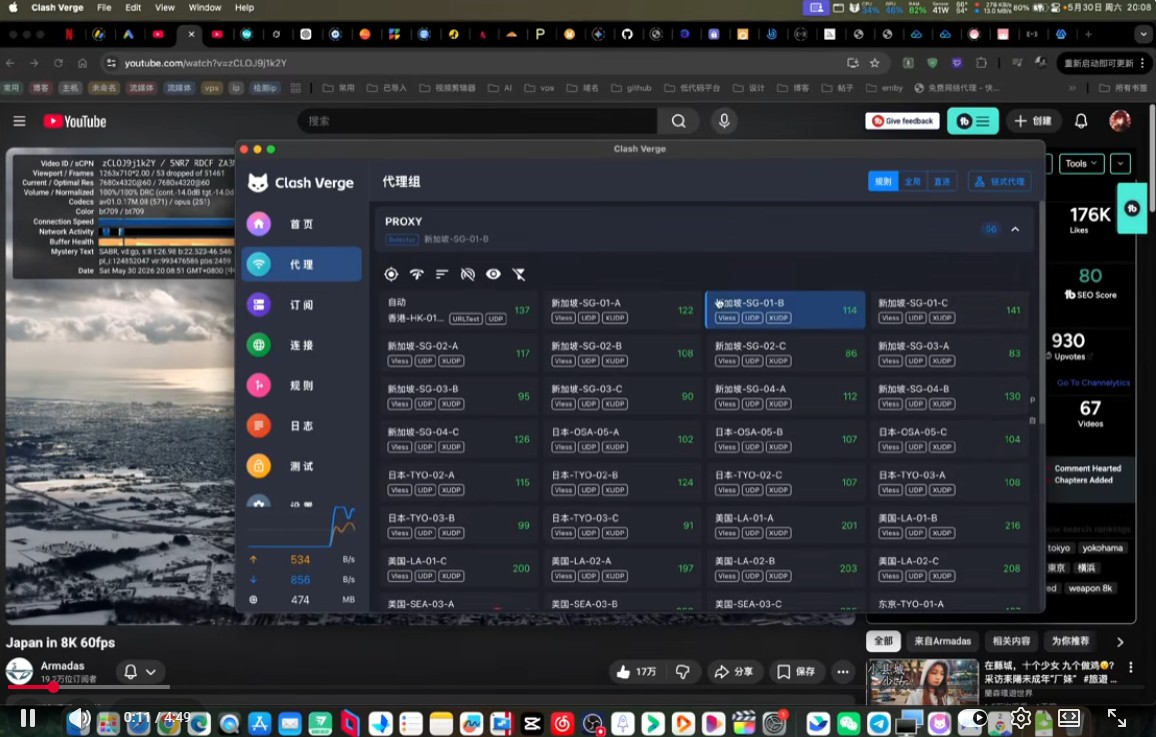The image size is (1156, 737).
Task: Open 首页 home in Clash Verge sidebar
Action: point(302,224)
